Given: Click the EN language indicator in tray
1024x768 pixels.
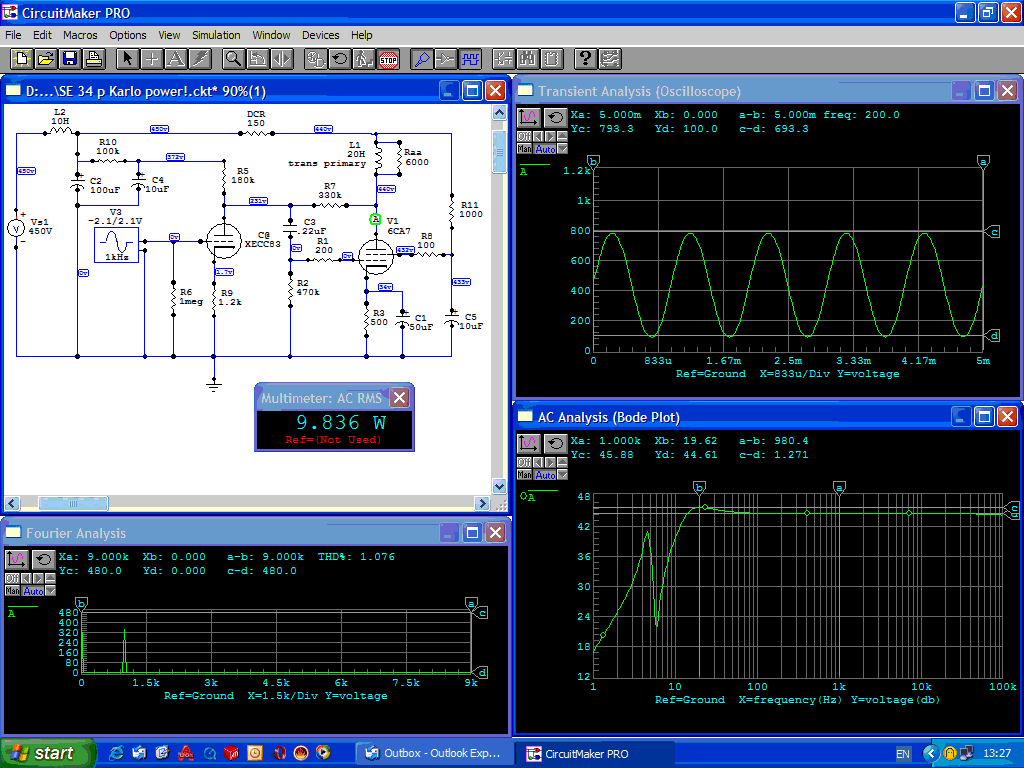Looking at the screenshot, I should (x=903, y=754).
